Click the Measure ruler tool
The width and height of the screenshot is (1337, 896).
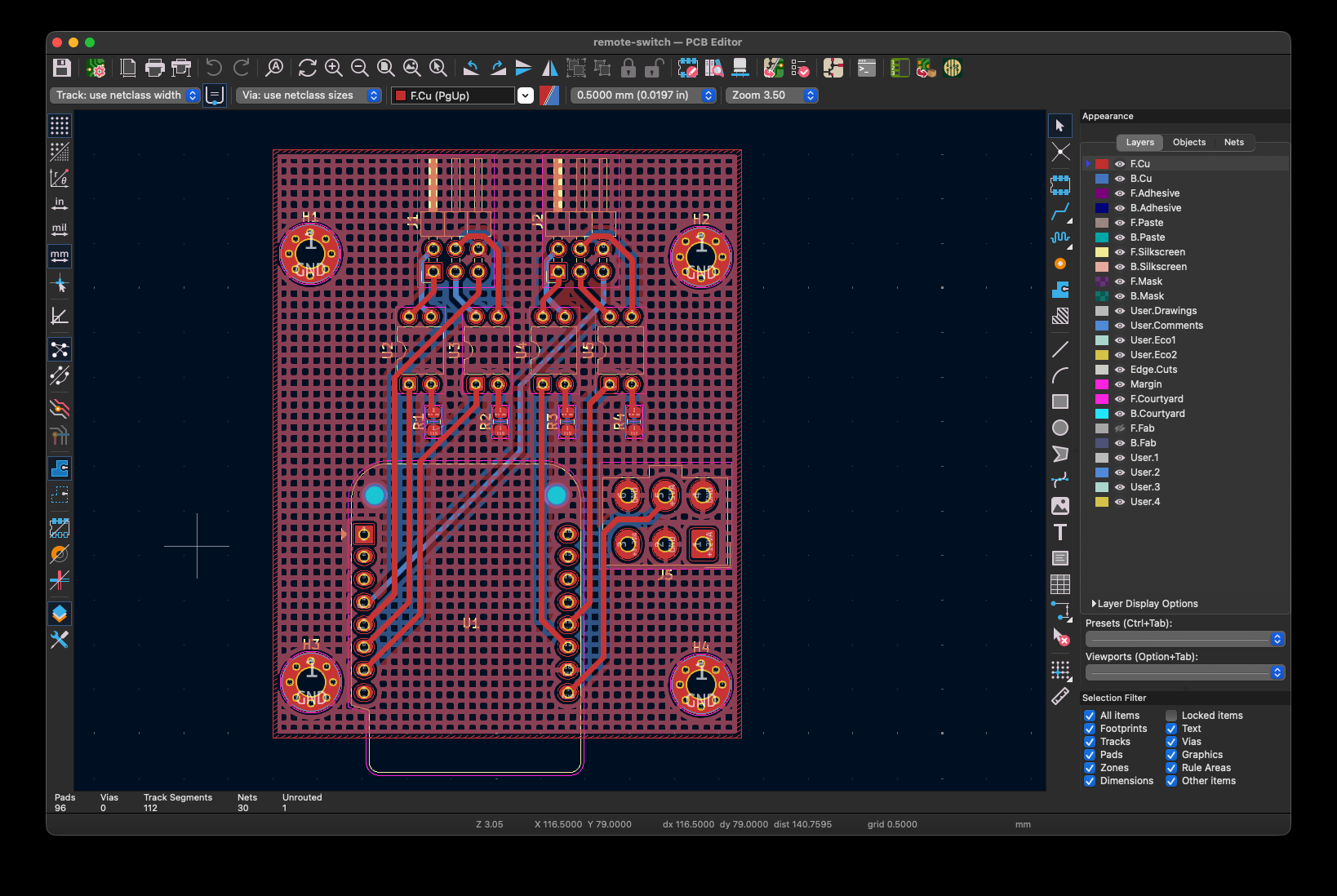(1059, 696)
